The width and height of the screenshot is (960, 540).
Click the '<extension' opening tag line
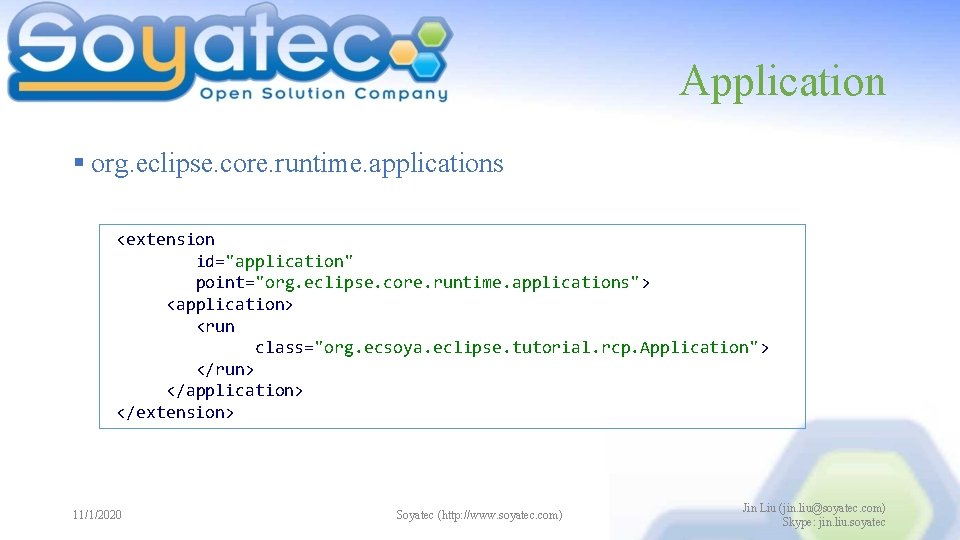[165, 239]
